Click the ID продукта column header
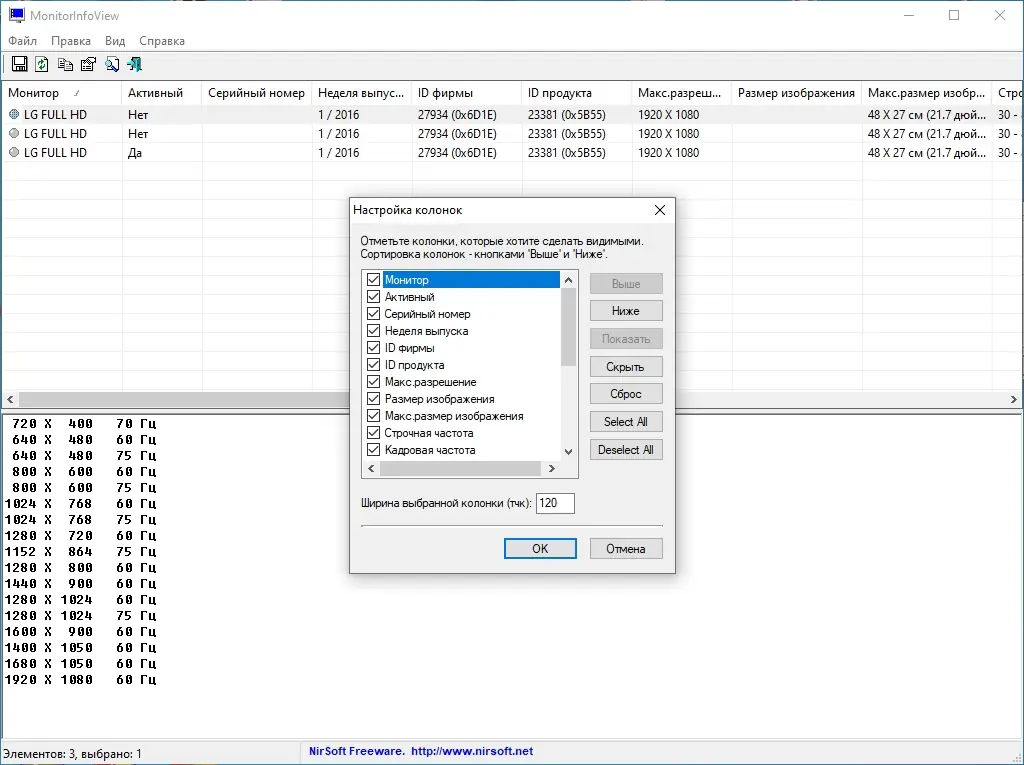This screenshot has height=765, width=1024. click(x=577, y=93)
